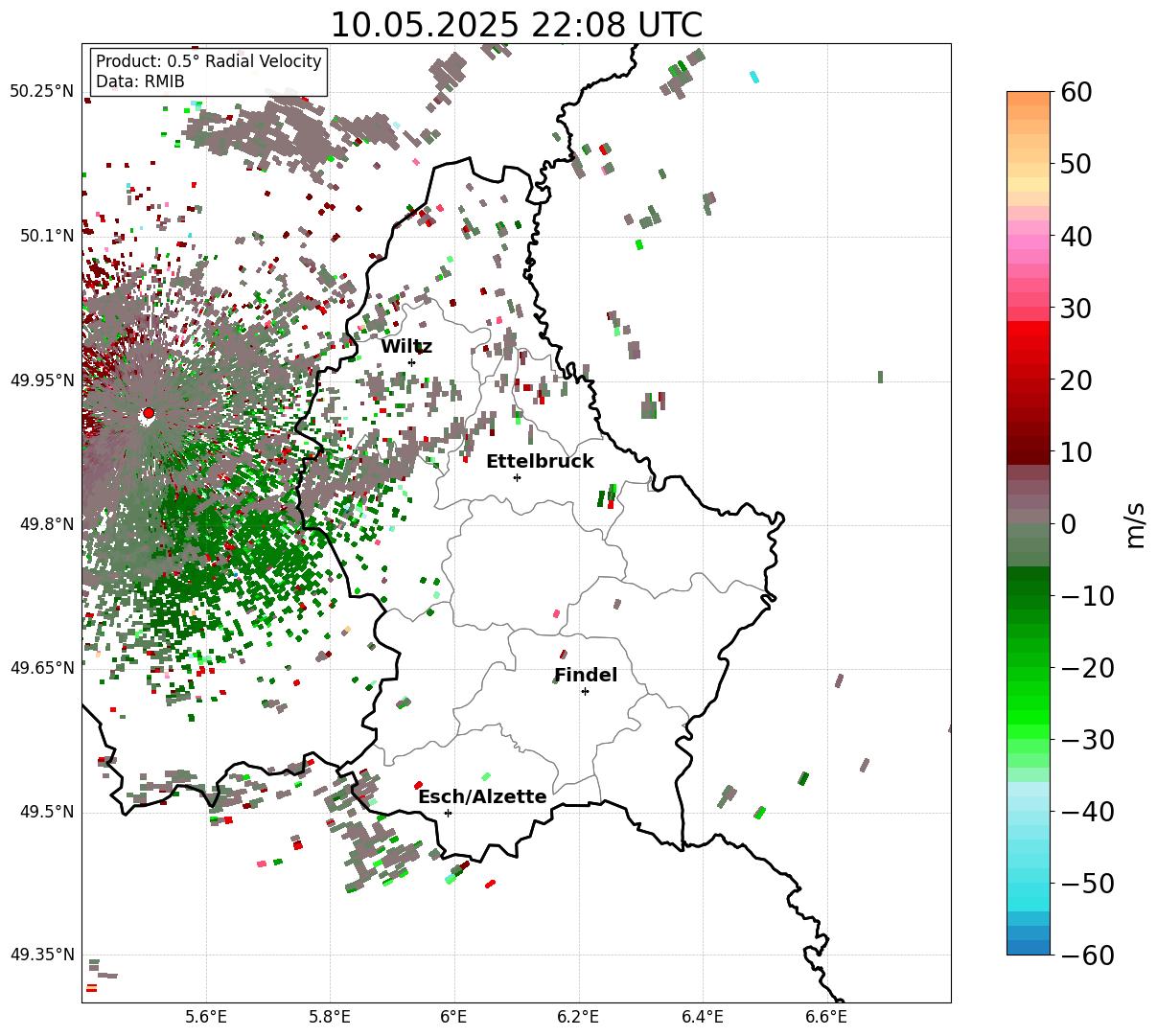
Task: Click the colorbar value −50
Action: (1088, 884)
